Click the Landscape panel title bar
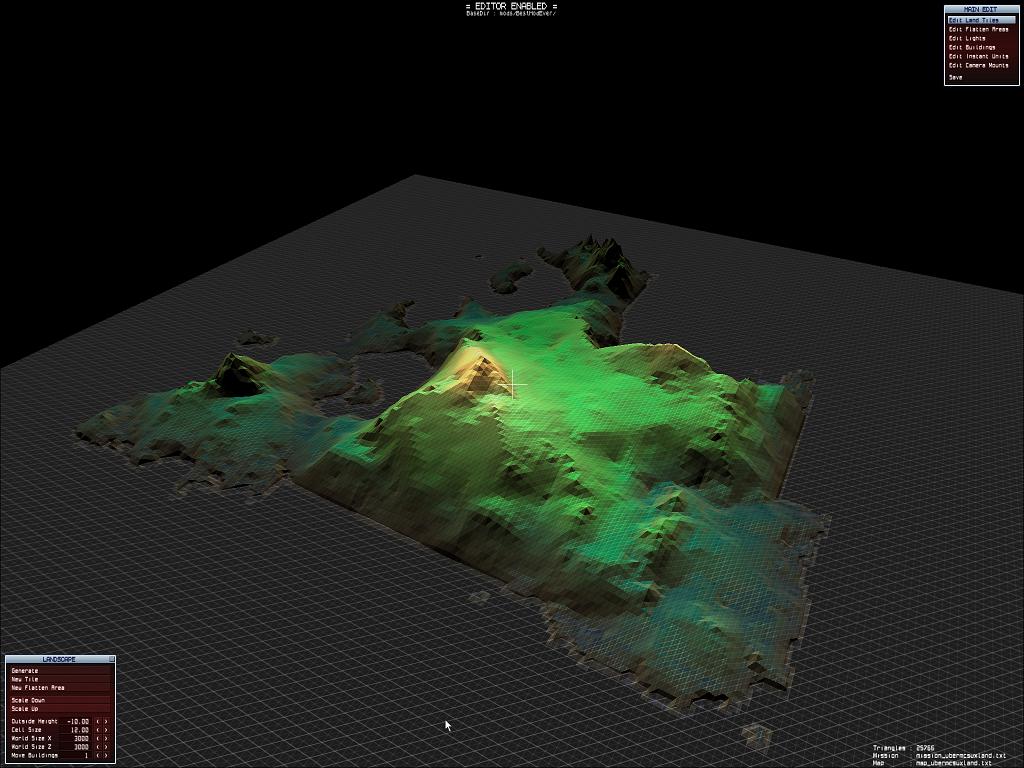Image resolution: width=1024 pixels, height=768 pixels. click(57, 660)
